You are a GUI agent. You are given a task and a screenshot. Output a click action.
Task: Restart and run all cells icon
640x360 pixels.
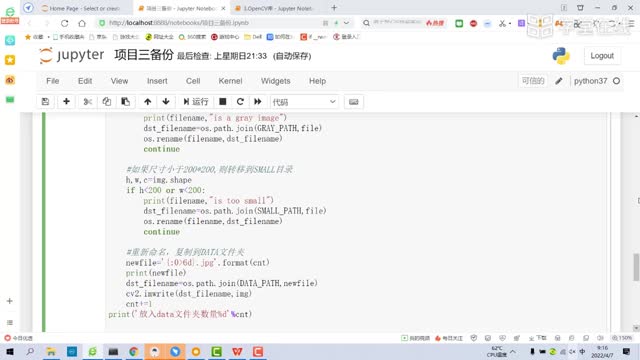click(258, 102)
